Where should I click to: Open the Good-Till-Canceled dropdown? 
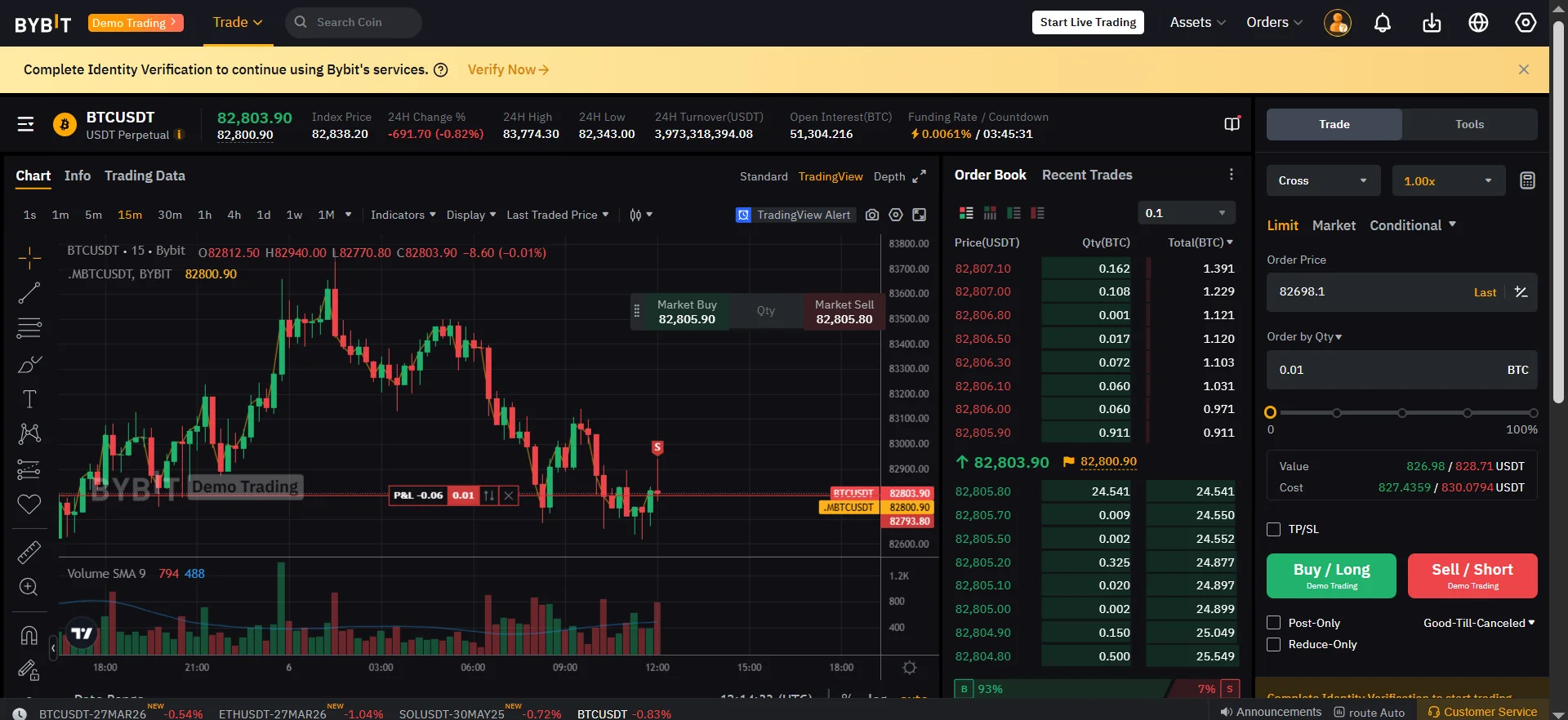coord(1479,623)
